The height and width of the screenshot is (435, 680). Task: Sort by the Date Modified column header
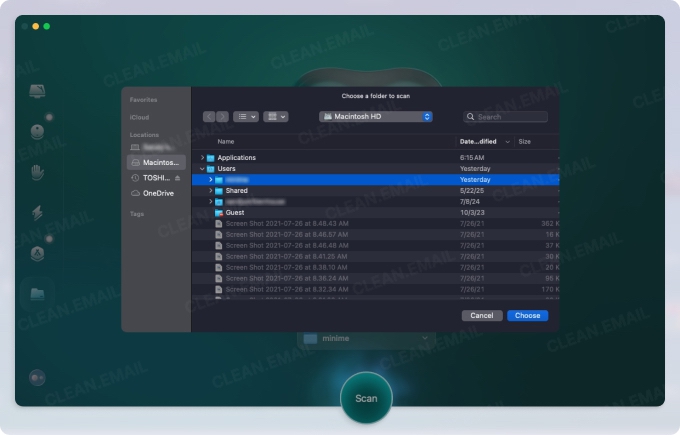pyautogui.click(x=478, y=141)
